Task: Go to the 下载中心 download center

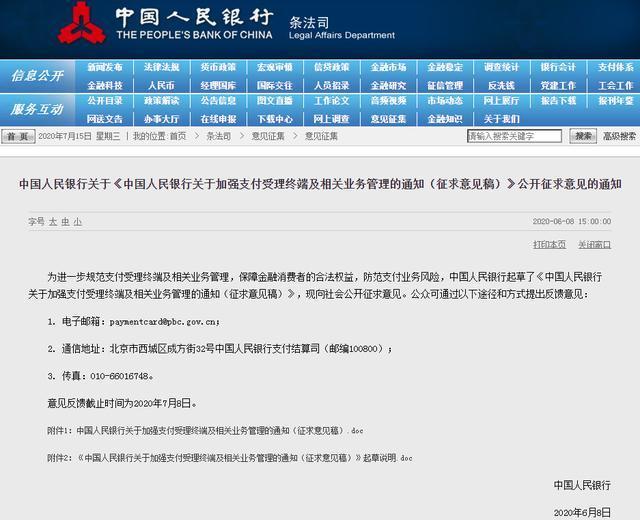Action: tap(275, 119)
